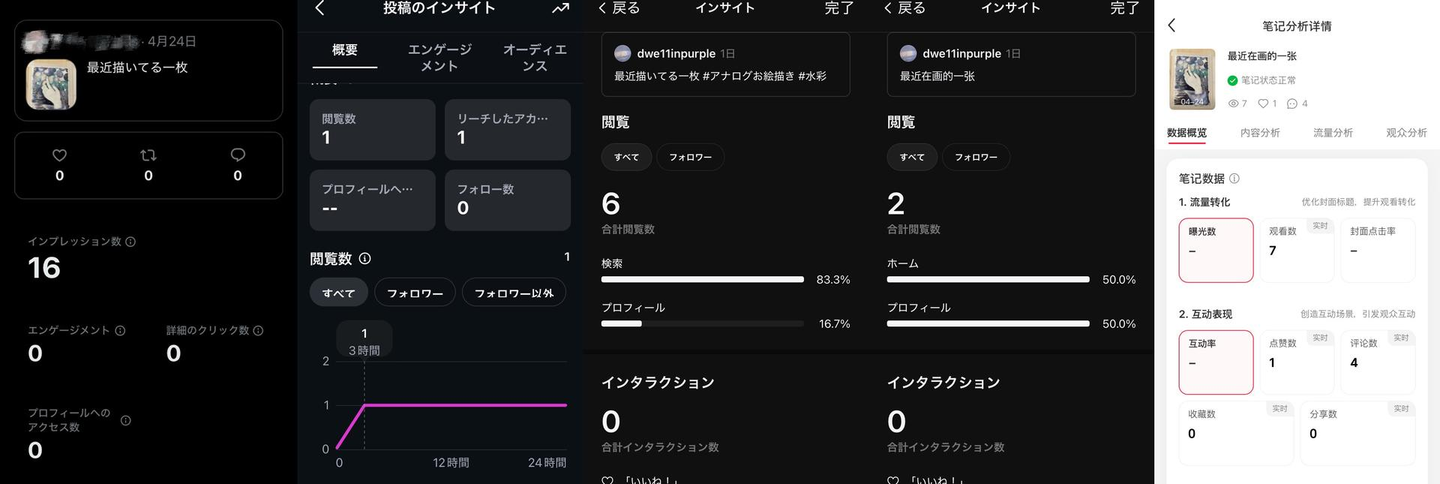This screenshot has height=484, width=1440.
Task: Click the trending arrow icon in 投稿のインサイト header
Action: point(560,9)
